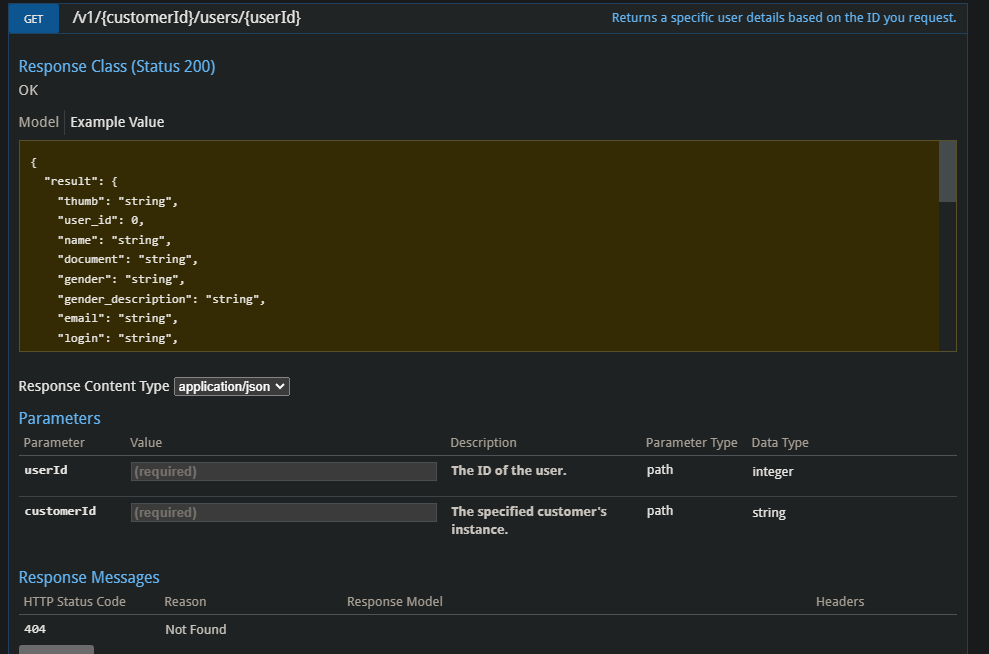Screen dimensions: 989x654
Task: Click the HTTP Status Code column header
Action: click(x=74, y=602)
